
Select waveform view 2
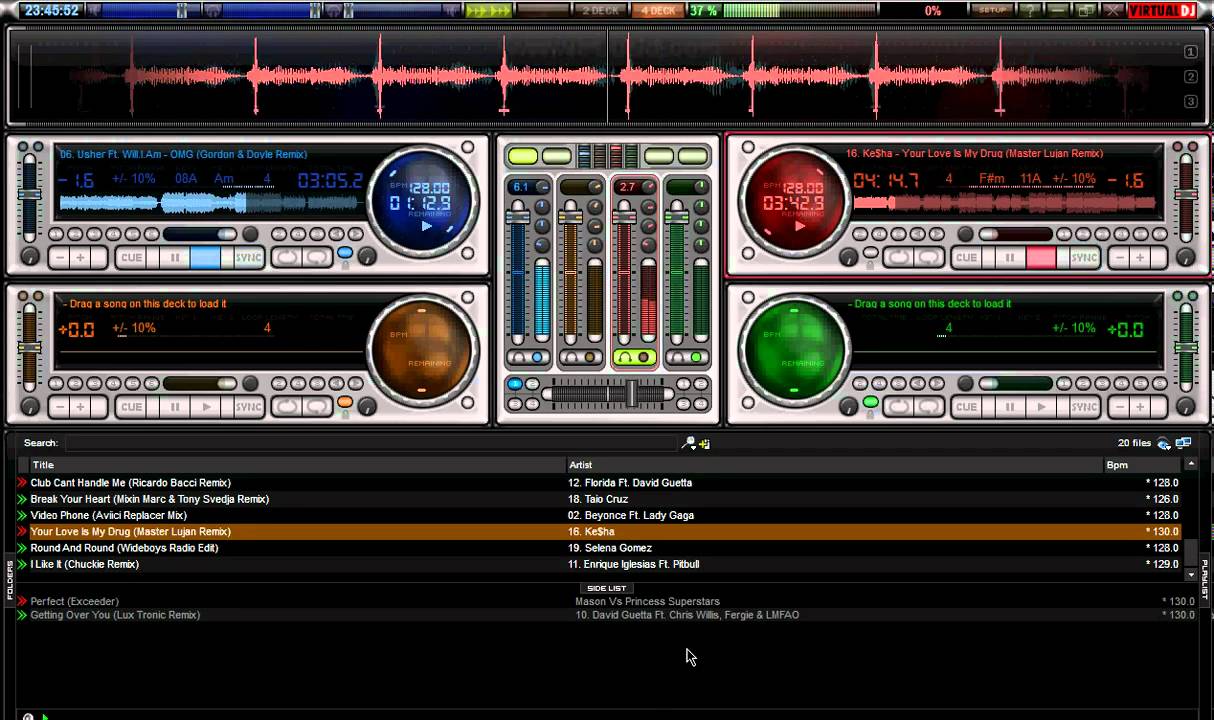pyautogui.click(x=1191, y=77)
